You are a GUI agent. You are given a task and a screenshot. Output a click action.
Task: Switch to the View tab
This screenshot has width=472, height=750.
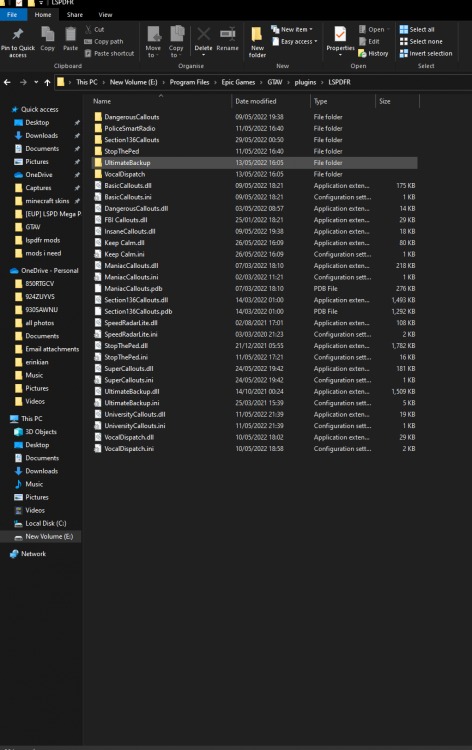click(105, 15)
